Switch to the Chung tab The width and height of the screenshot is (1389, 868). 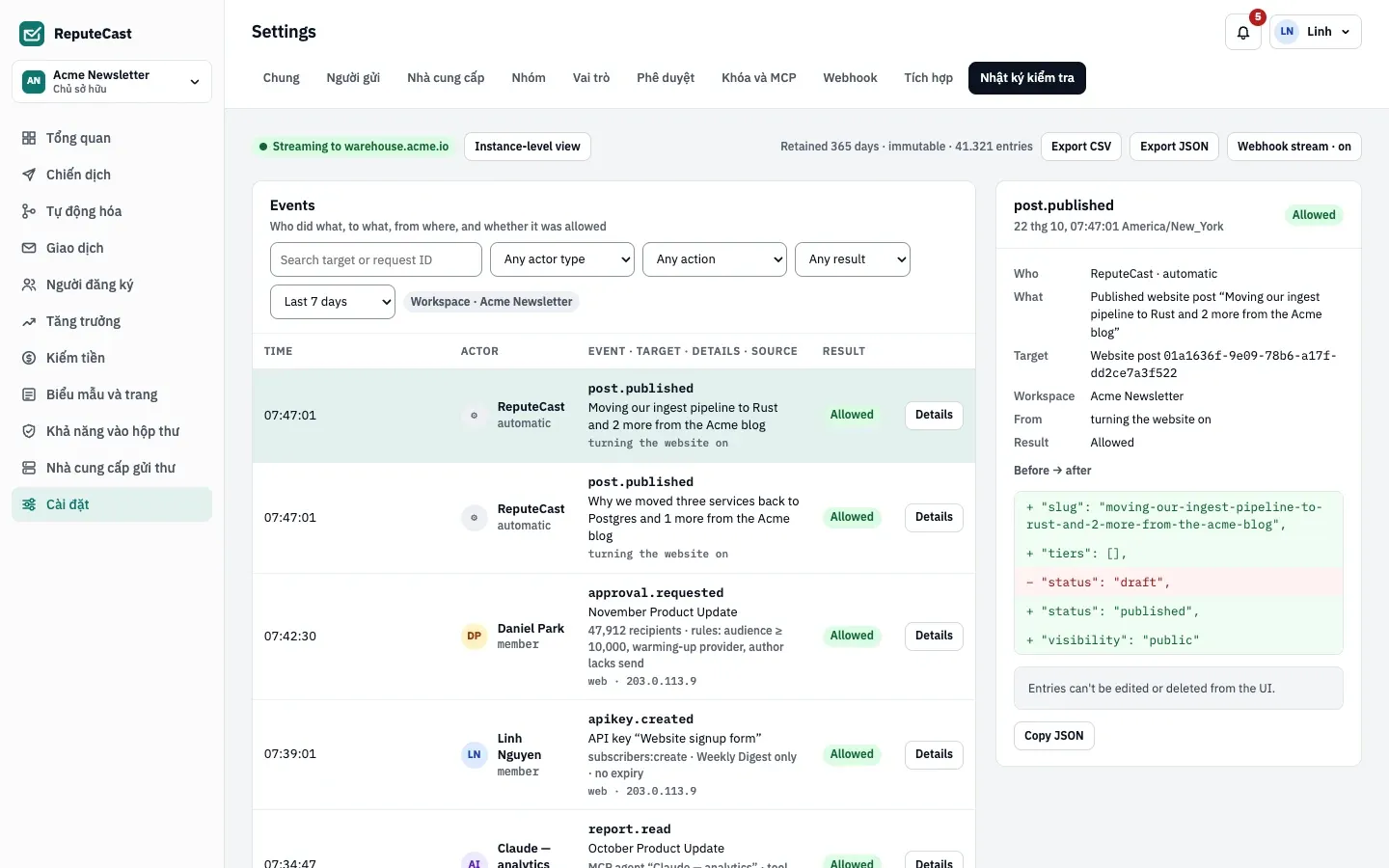tap(282, 78)
